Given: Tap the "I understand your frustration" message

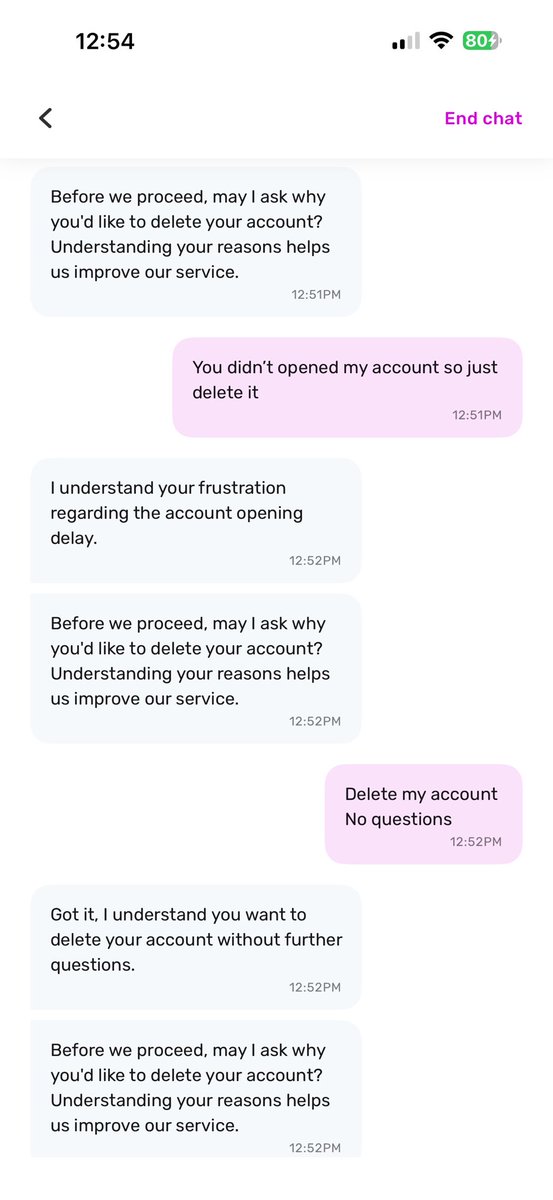Looking at the screenshot, I should coord(196,520).
